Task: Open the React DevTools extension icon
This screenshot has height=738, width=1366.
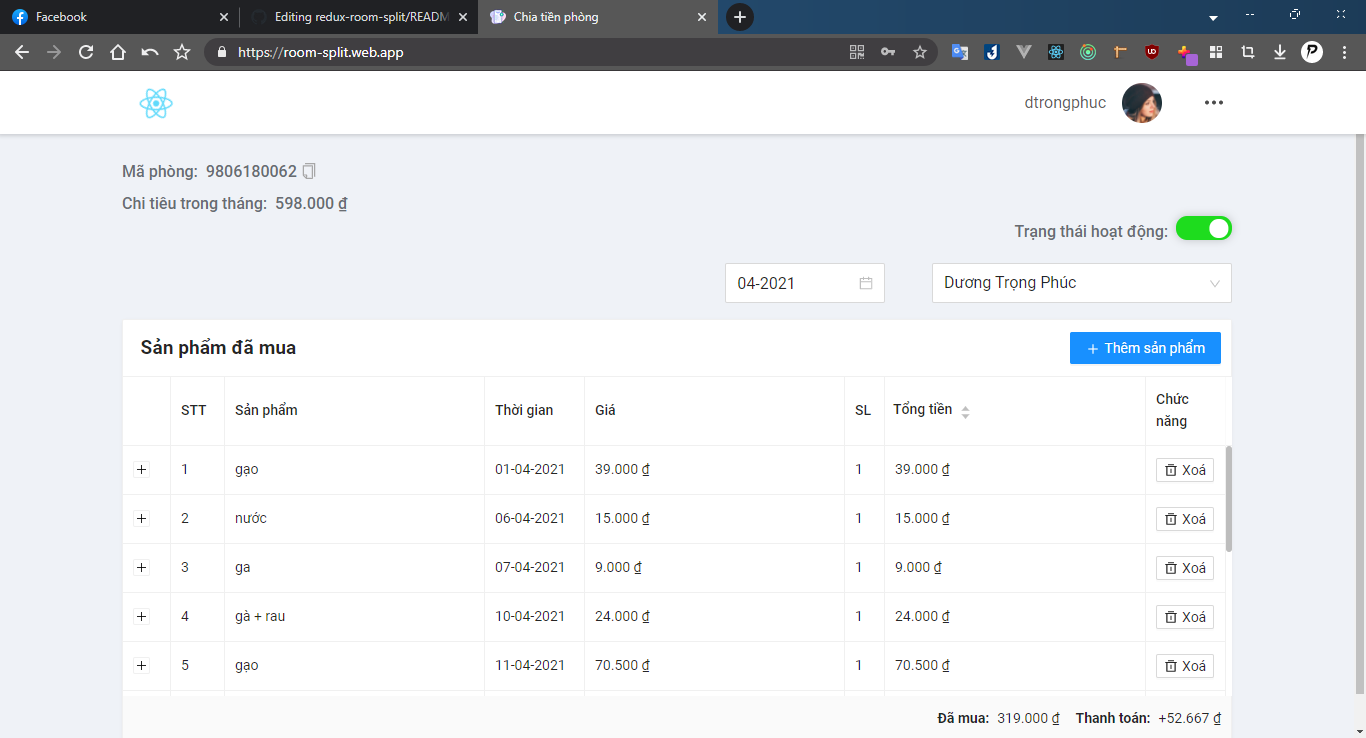Action: click(1056, 52)
